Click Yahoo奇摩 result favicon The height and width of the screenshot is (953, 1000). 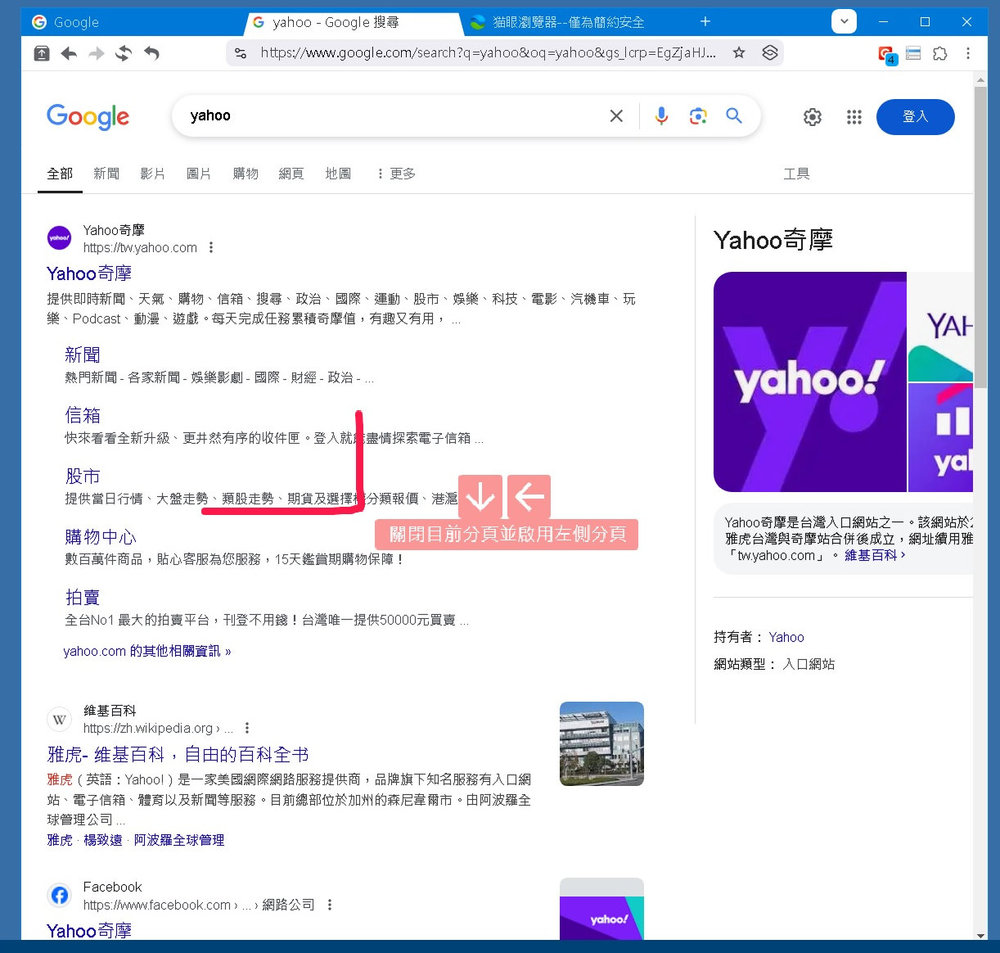tap(59, 238)
